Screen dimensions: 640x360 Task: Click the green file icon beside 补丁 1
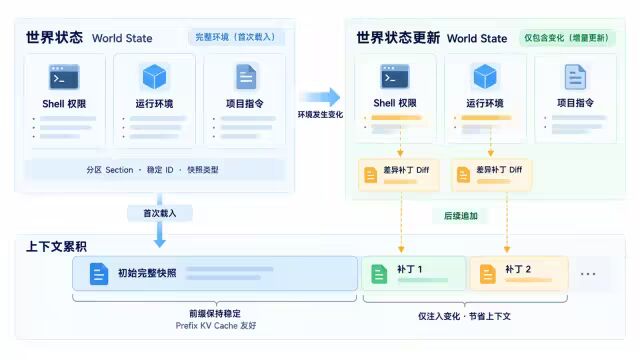click(x=379, y=274)
